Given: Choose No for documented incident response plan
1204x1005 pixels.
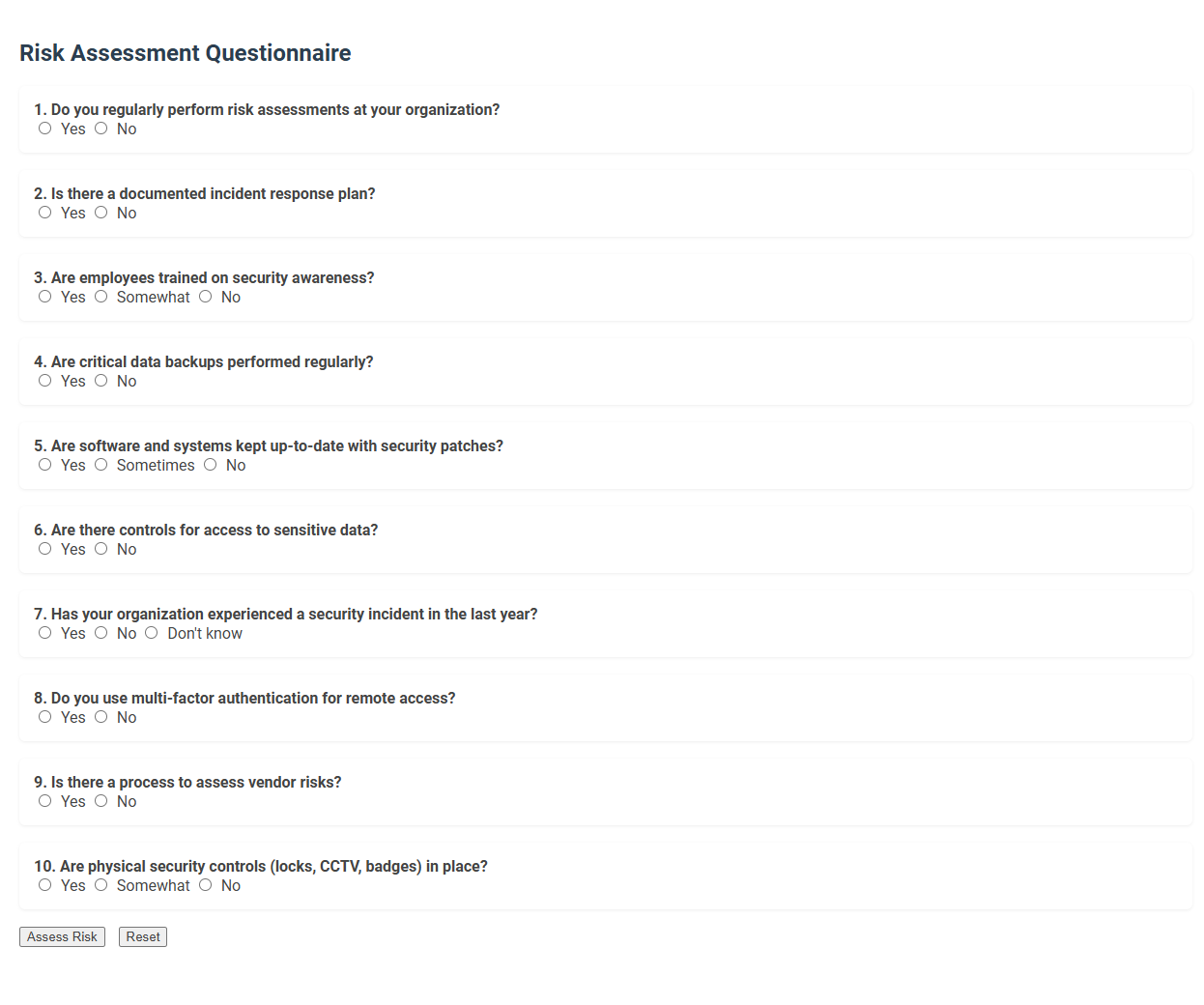Looking at the screenshot, I should [x=100, y=212].
